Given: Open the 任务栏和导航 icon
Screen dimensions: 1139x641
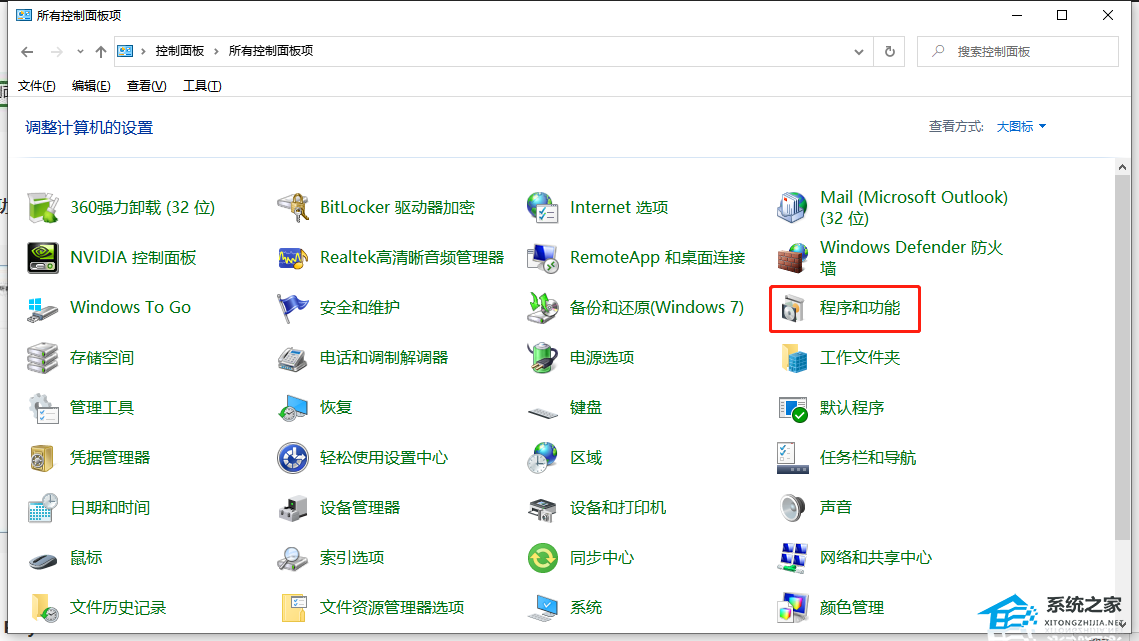Looking at the screenshot, I should coord(793,459).
